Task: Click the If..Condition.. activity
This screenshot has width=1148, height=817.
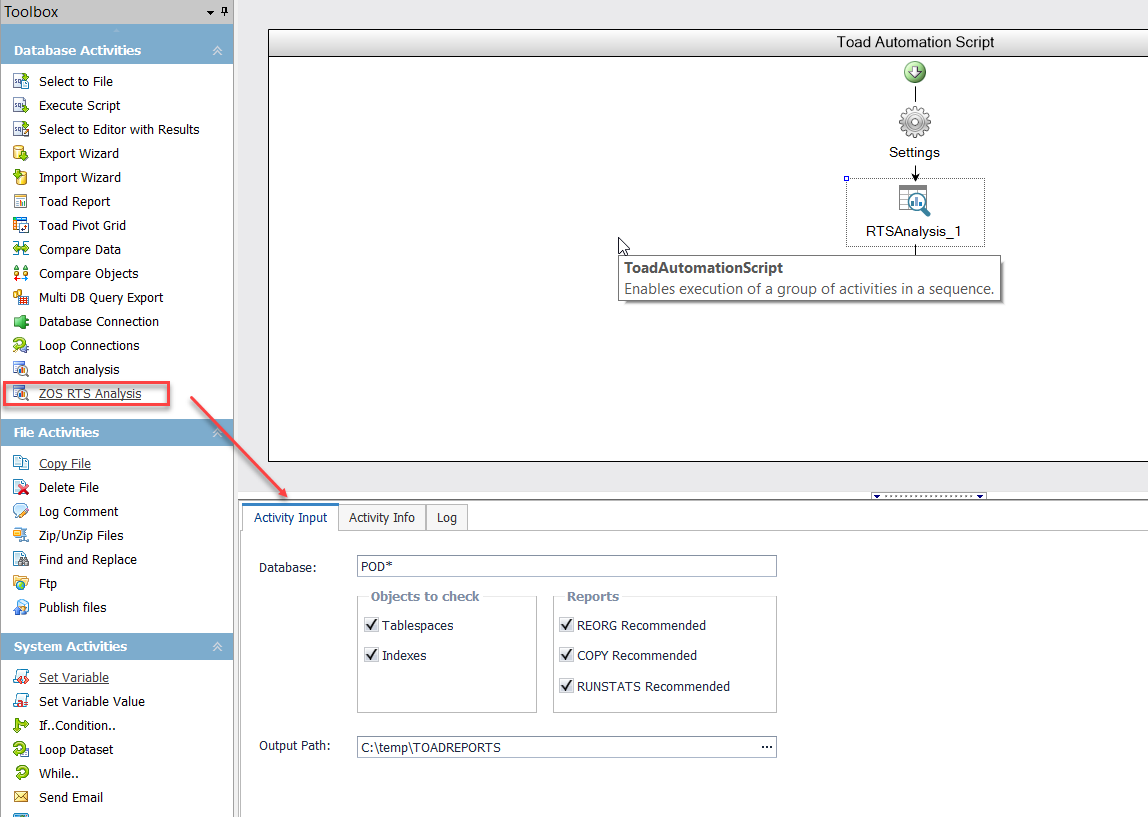Action: pyautogui.click(x=77, y=725)
